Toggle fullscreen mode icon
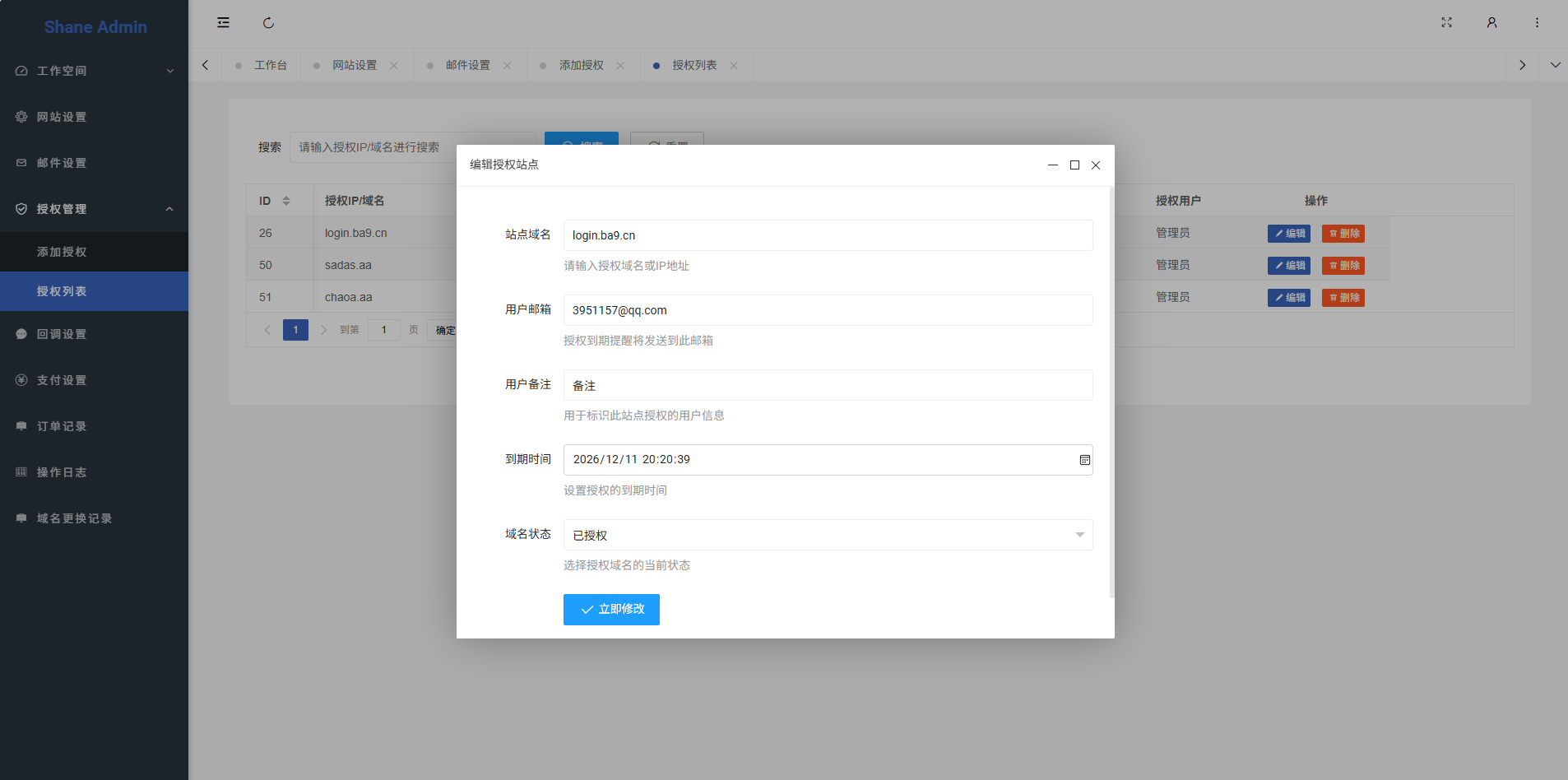The image size is (1568, 780). point(1446,23)
